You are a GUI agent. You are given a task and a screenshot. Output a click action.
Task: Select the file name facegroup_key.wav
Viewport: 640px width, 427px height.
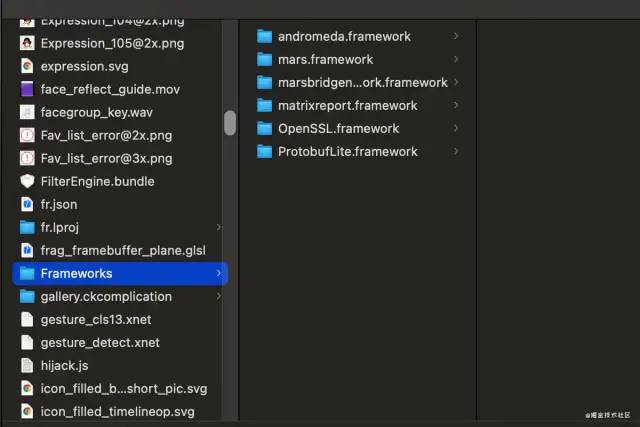(x=97, y=112)
